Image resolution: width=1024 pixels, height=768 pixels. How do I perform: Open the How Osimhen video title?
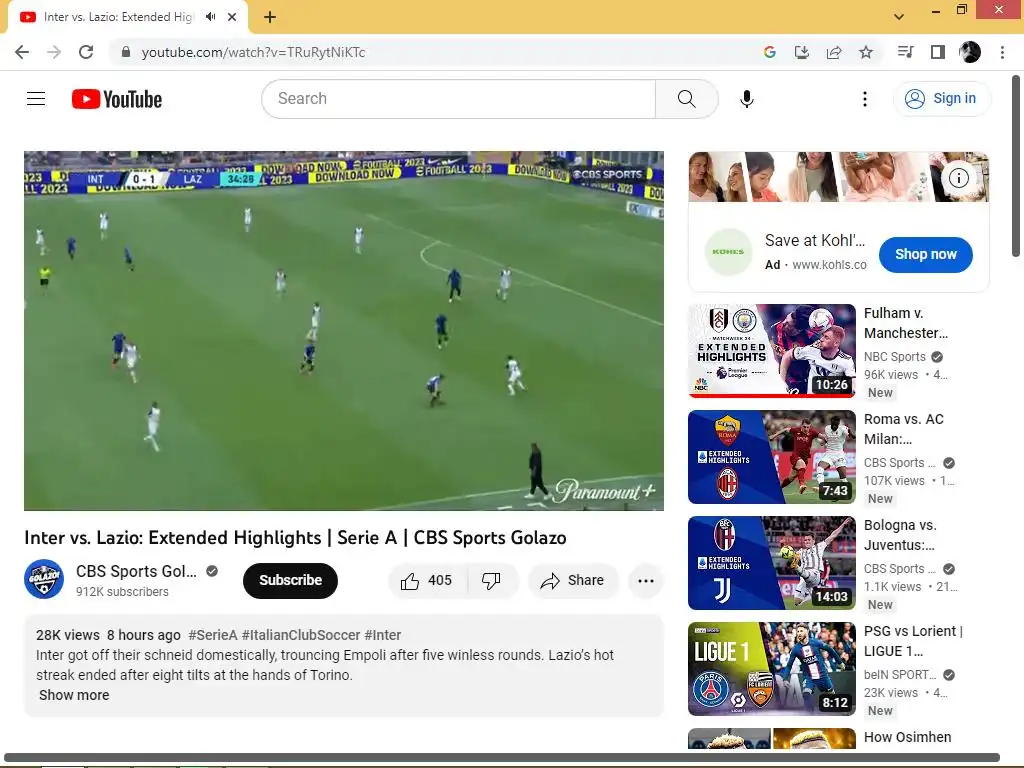[x=907, y=737]
